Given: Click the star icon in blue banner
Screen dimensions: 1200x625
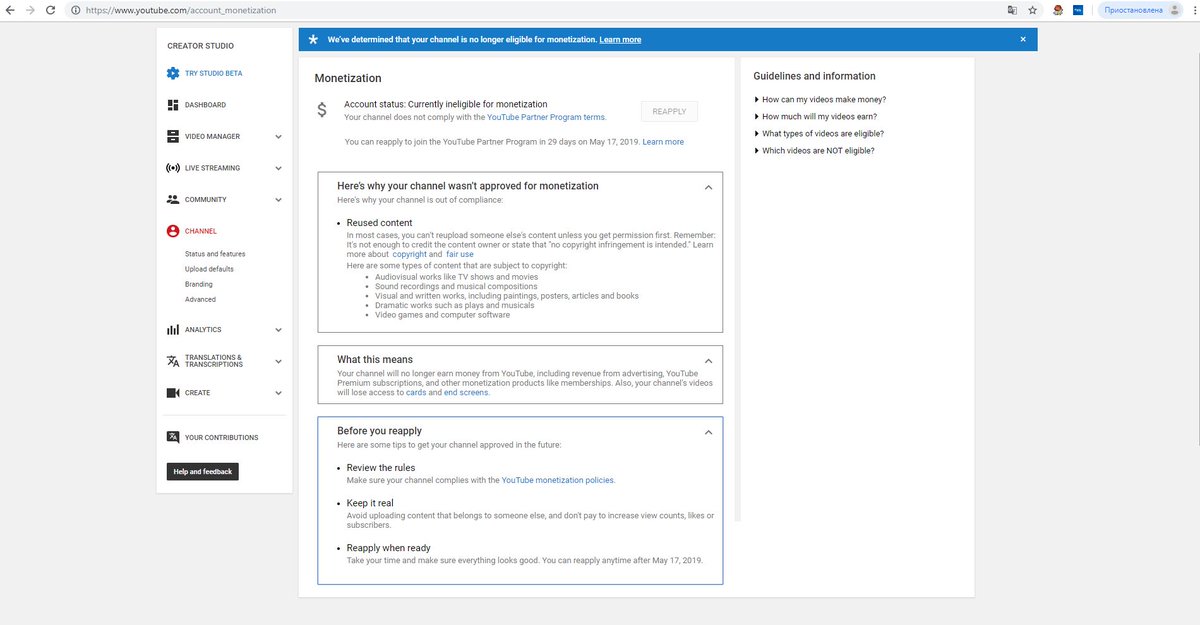Looking at the screenshot, I should pyautogui.click(x=313, y=40).
